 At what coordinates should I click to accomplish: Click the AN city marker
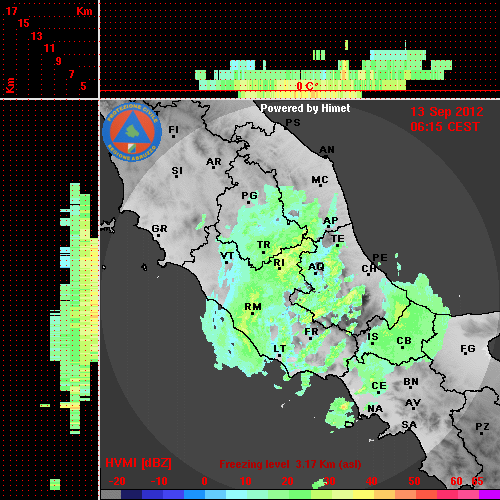326,156
